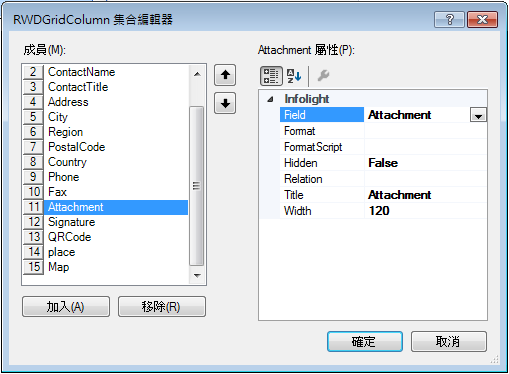Click the members list scrollbar thumb
509x374 pixels.
click(x=197, y=186)
